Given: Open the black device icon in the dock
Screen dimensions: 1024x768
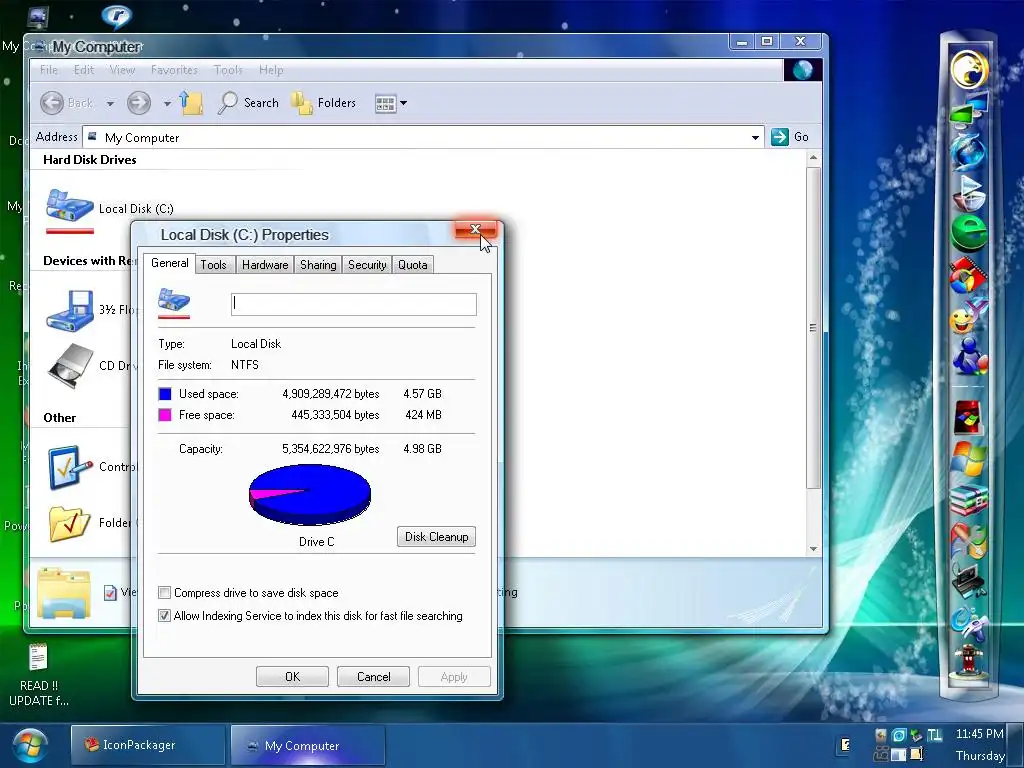Looking at the screenshot, I should point(968,580).
